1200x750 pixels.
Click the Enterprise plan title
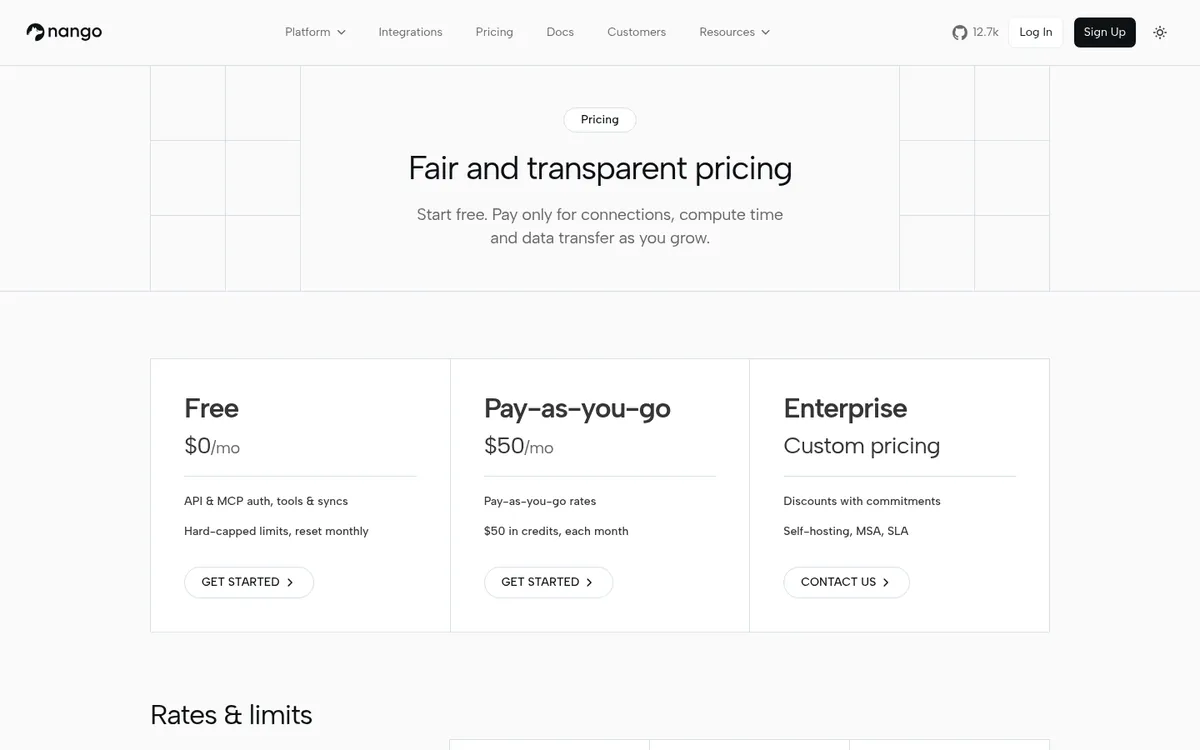coord(845,408)
